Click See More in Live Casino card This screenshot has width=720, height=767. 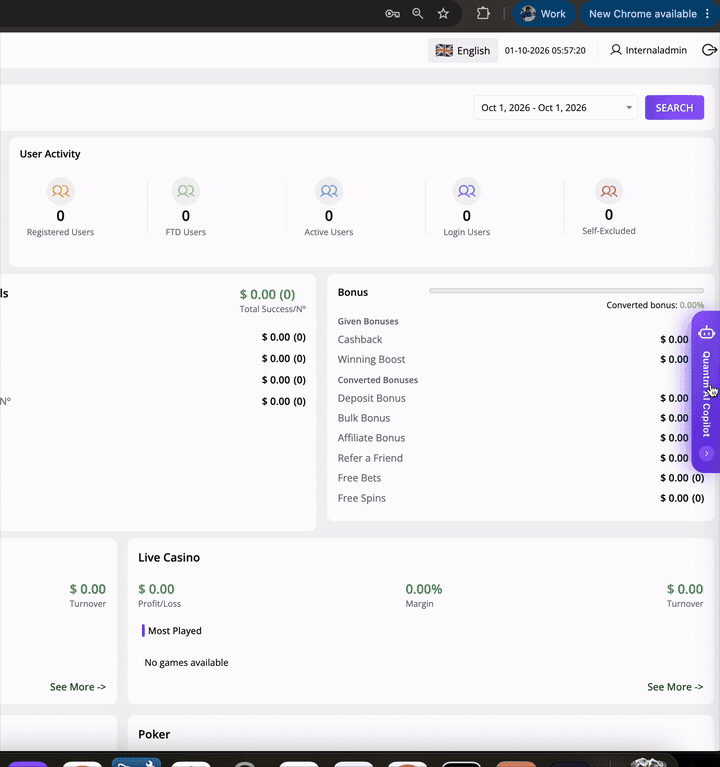pos(675,687)
